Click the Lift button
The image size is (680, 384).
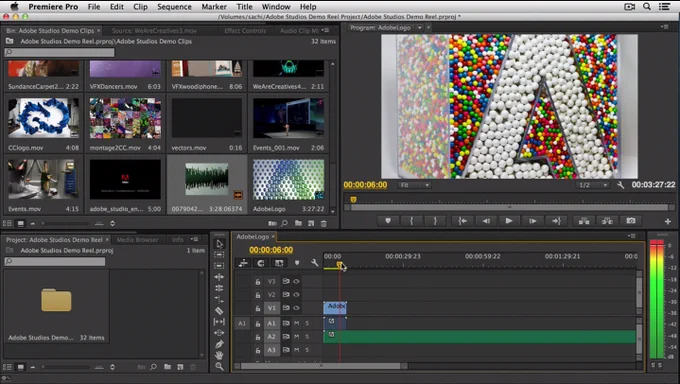pos(584,221)
